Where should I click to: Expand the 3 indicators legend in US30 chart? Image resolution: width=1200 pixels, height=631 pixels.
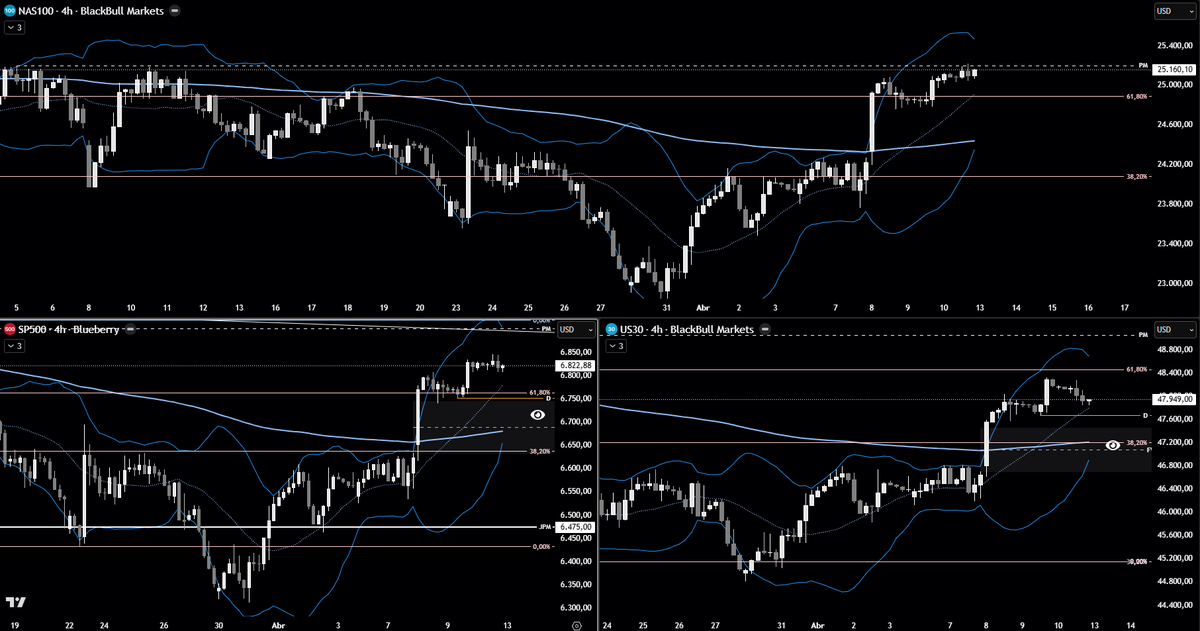click(x=616, y=346)
